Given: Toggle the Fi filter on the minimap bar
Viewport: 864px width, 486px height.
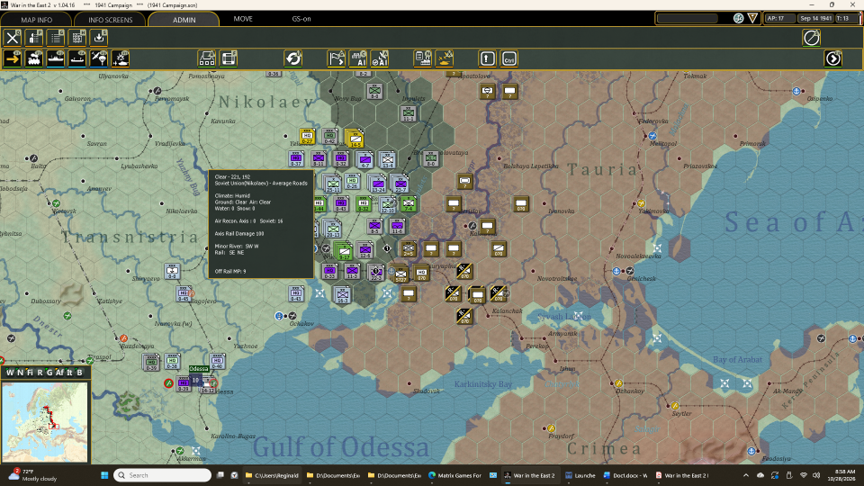Looking at the screenshot, I should tap(30, 372).
